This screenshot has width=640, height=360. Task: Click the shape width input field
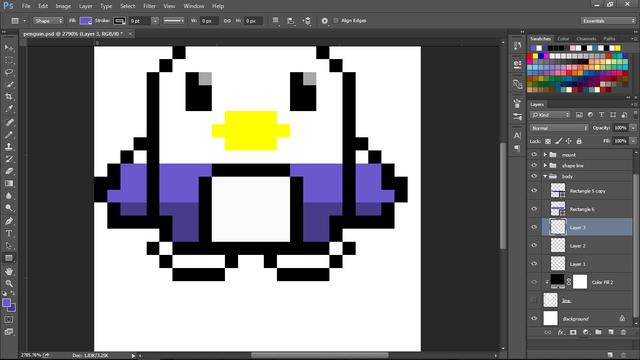pos(208,21)
